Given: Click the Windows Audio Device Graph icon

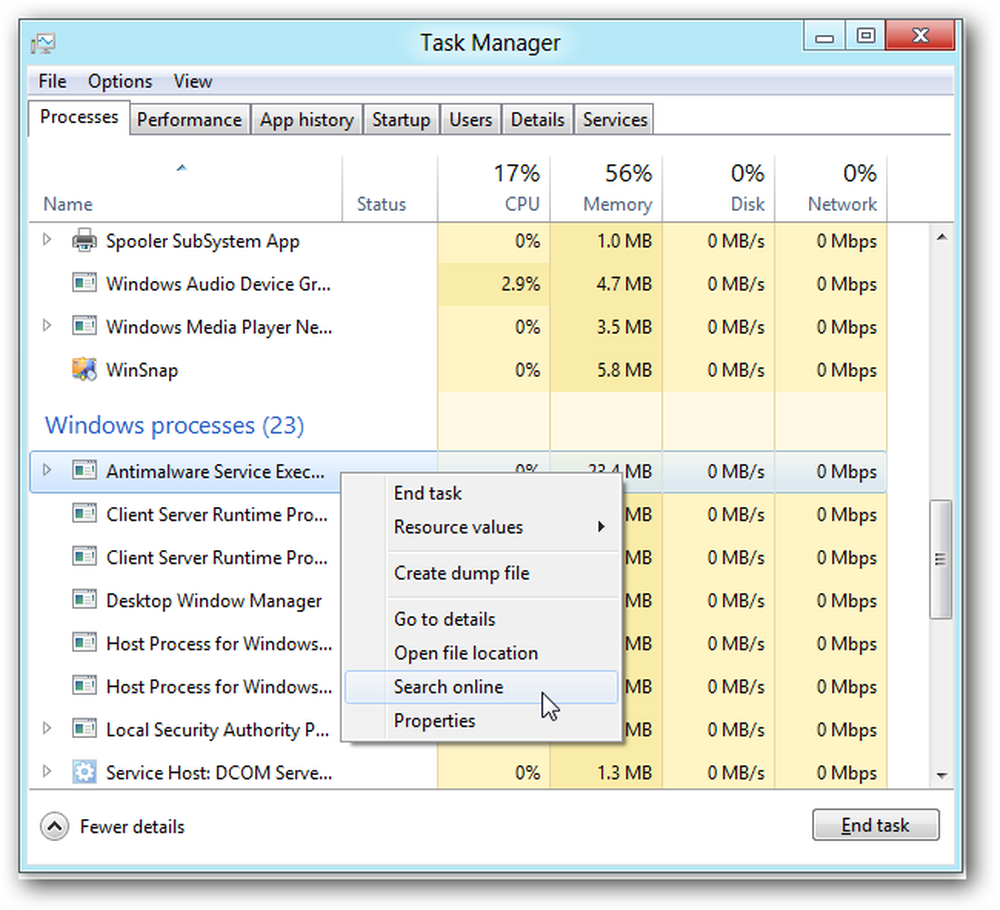Looking at the screenshot, I should (84, 283).
